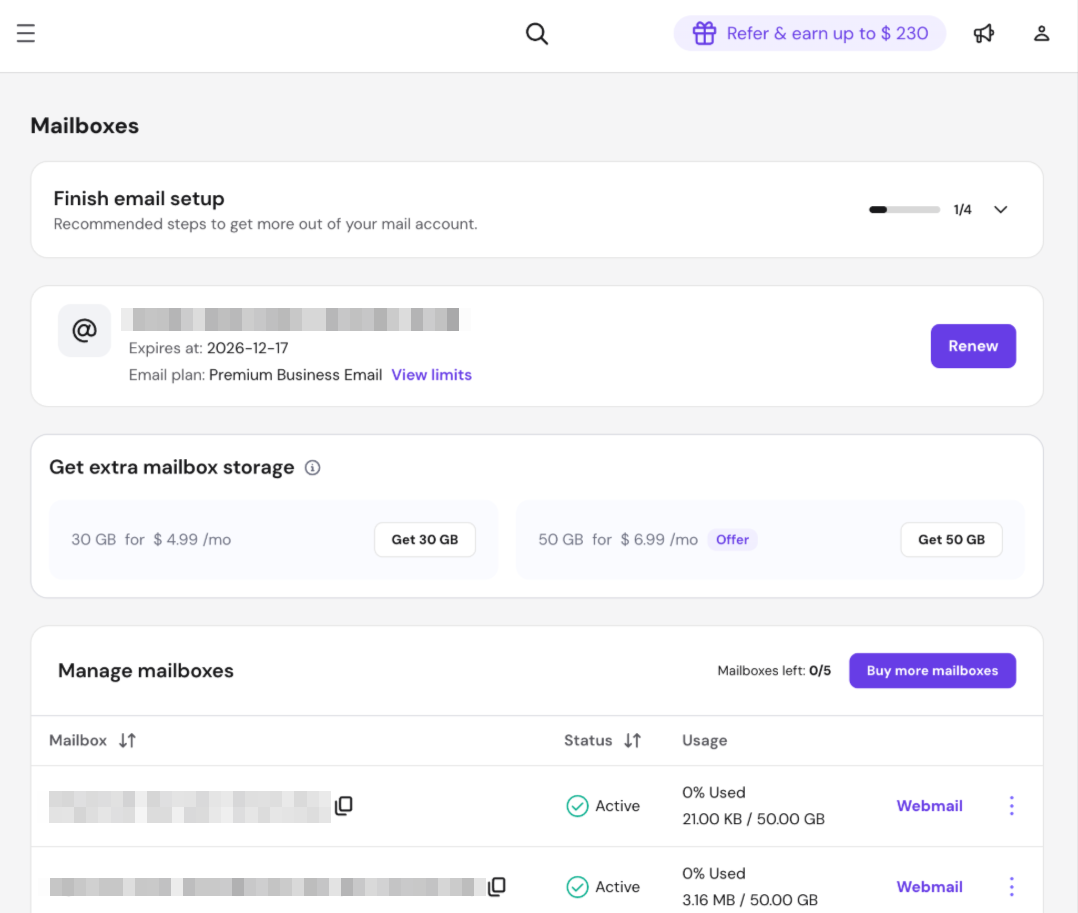This screenshot has height=913, width=1078.
Task: Sort table by Mailbox column
Action: (127, 741)
